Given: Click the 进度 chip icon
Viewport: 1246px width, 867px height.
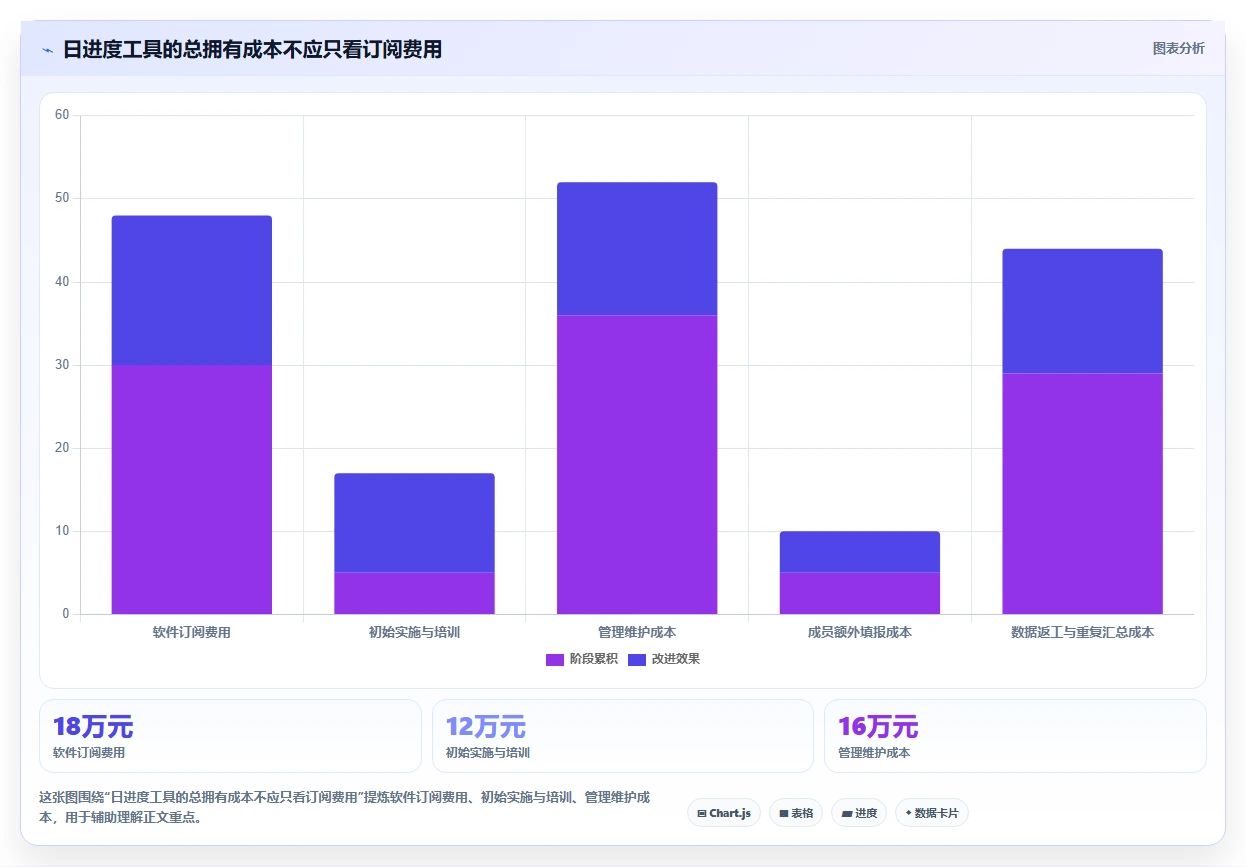Looking at the screenshot, I should (x=846, y=813).
